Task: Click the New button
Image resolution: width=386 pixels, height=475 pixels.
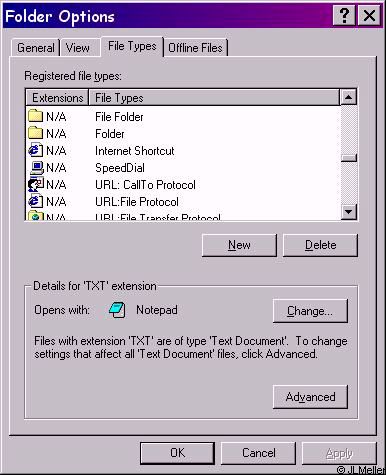Action: click(239, 245)
